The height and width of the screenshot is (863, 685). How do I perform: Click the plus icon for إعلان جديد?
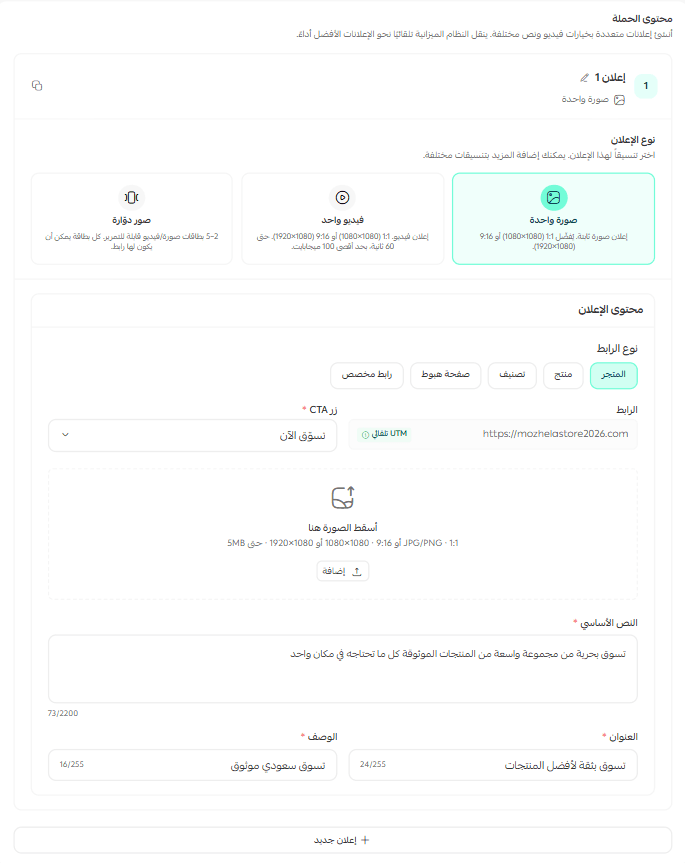point(365,840)
